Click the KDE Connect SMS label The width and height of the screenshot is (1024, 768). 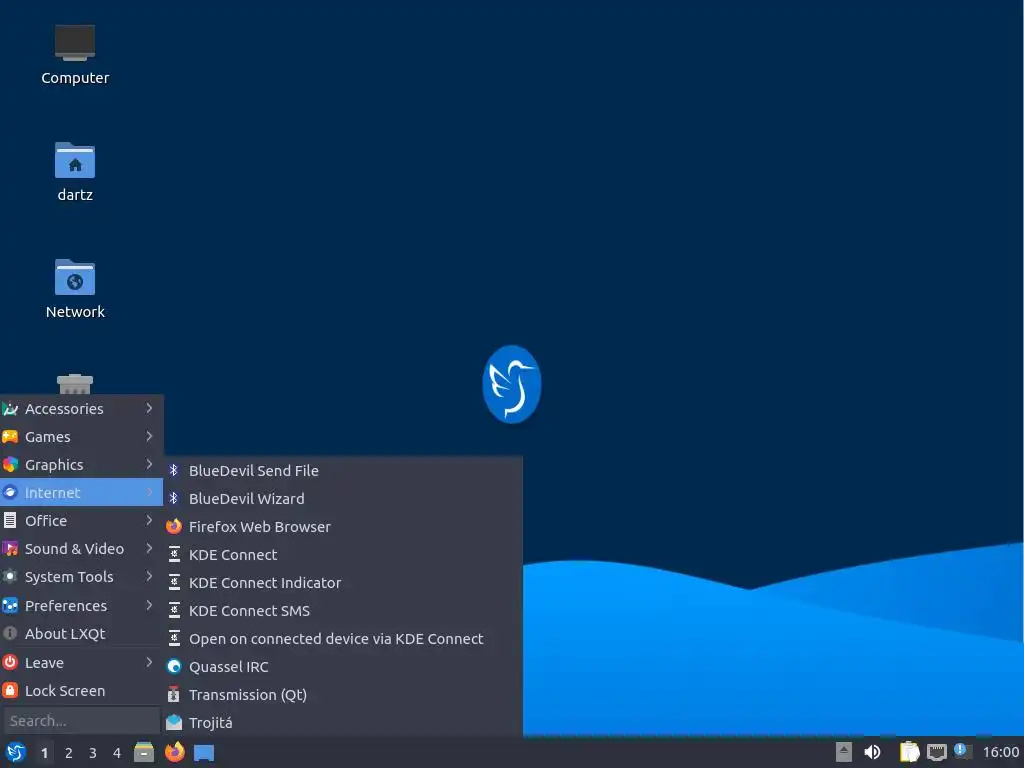pyautogui.click(x=249, y=611)
